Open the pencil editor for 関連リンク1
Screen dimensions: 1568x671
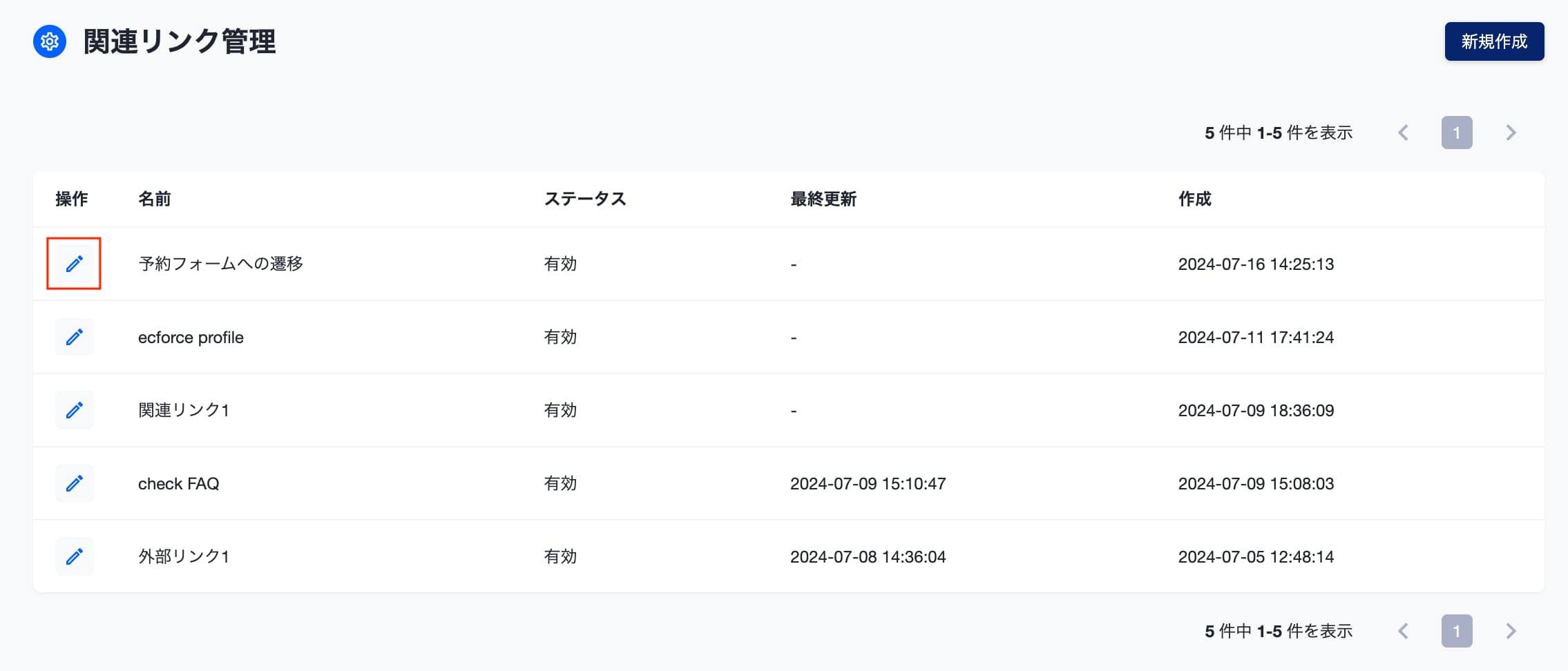[x=75, y=410]
